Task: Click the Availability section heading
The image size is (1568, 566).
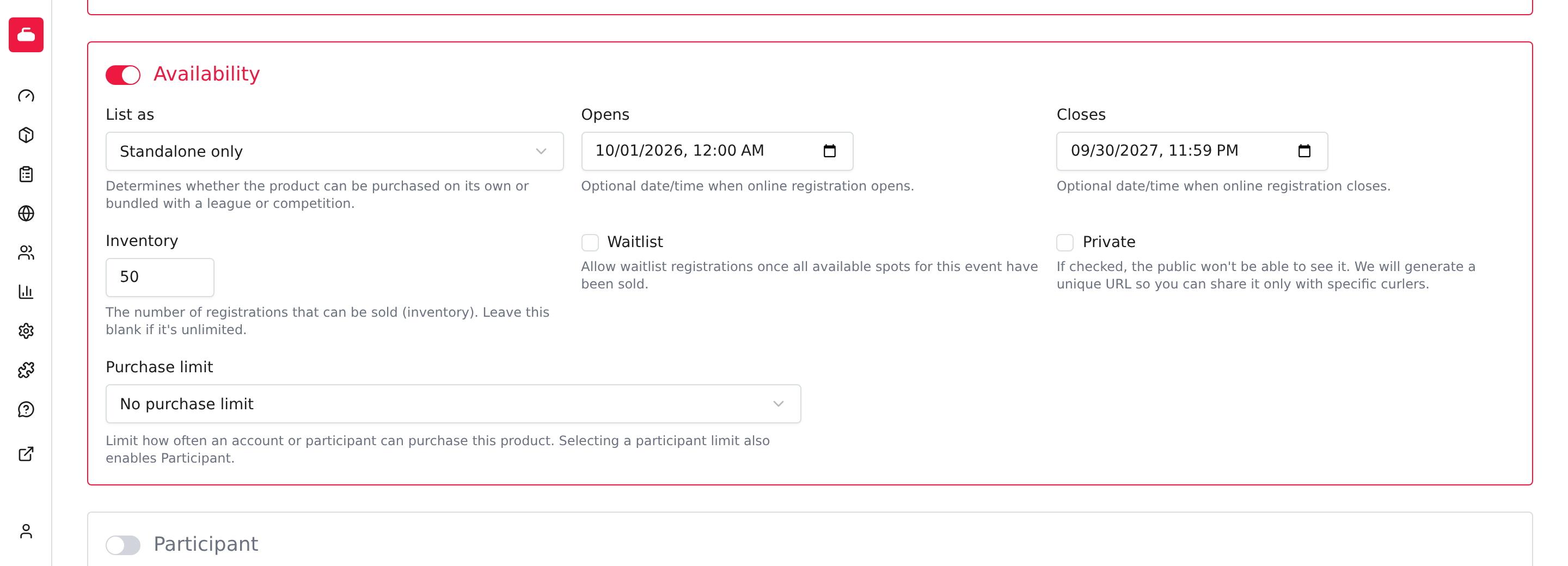Action: (206, 73)
